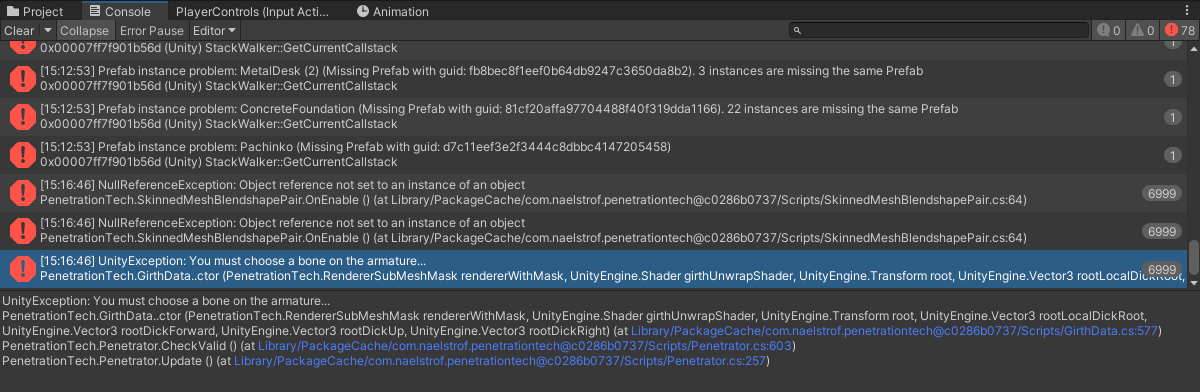The image size is (1200, 392).
Task: Click the 6999 count badge on UnityException row
Action: click(x=1162, y=269)
